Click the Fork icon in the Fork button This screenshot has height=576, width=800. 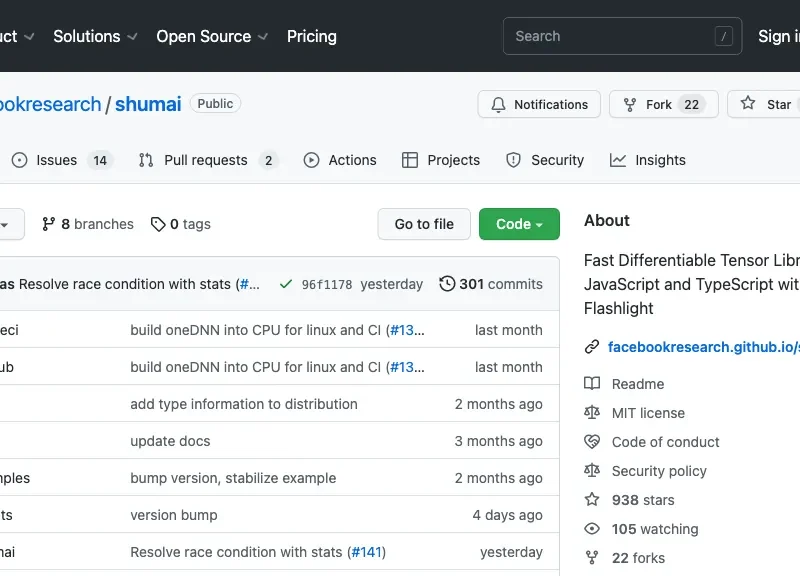[630, 105]
